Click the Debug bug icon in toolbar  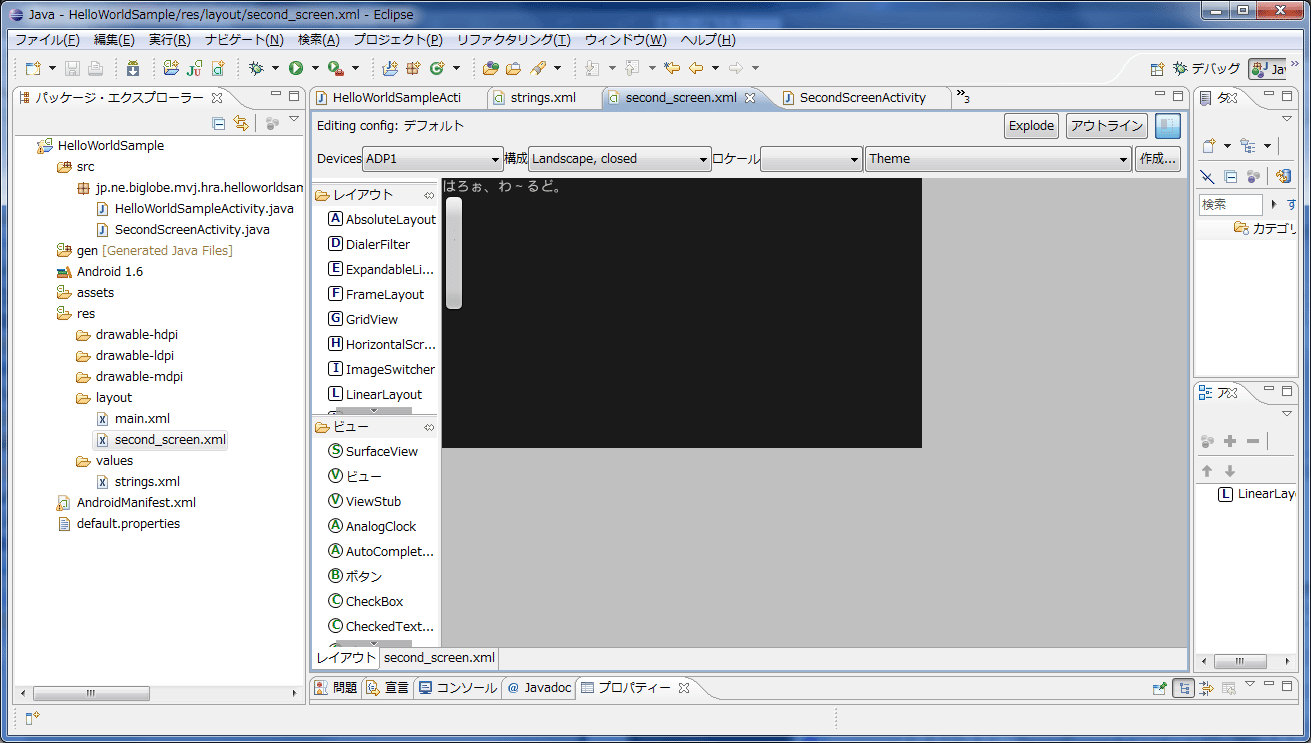tap(256, 68)
